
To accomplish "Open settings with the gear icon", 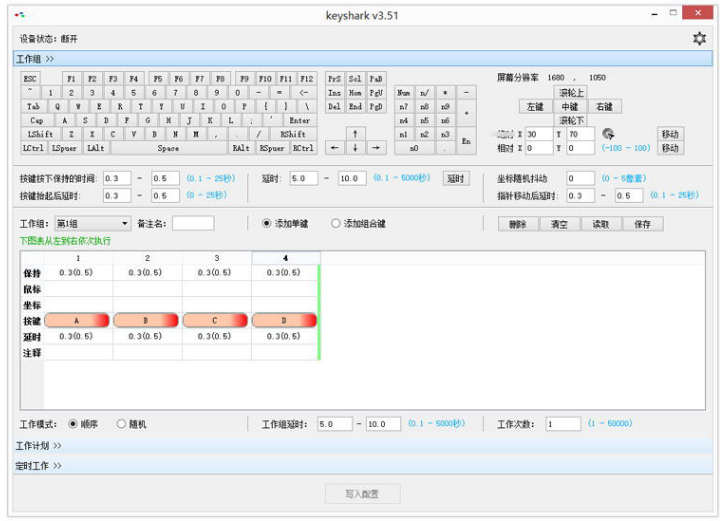I will click(x=699, y=39).
